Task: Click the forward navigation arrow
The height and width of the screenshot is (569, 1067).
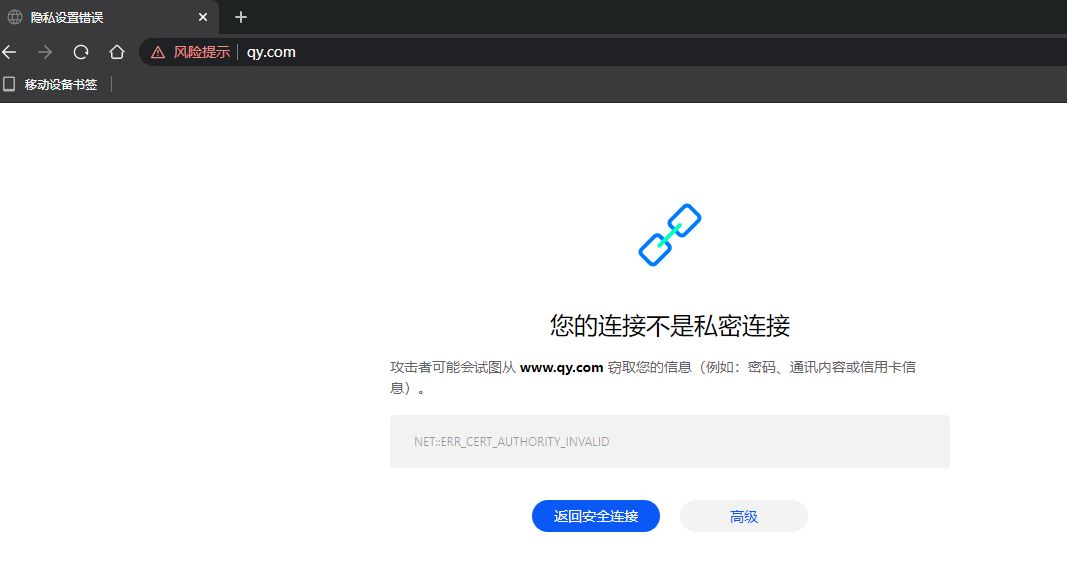Action: (x=45, y=52)
